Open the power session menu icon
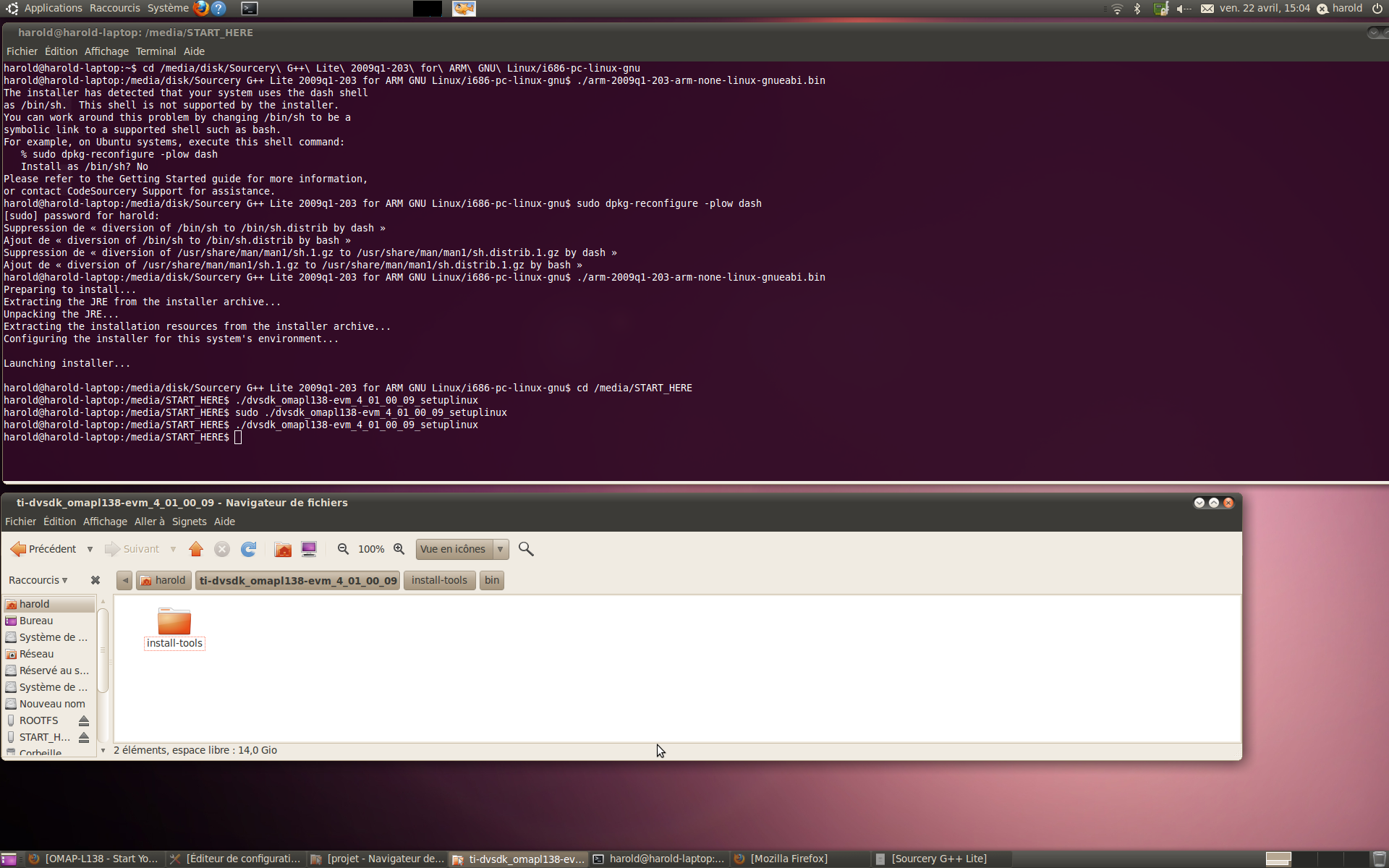The image size is (1389, 868). click(1377, 9)
